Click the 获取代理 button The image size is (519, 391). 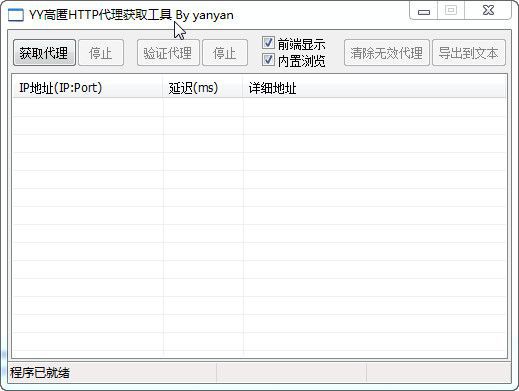[x=44, y=53]
